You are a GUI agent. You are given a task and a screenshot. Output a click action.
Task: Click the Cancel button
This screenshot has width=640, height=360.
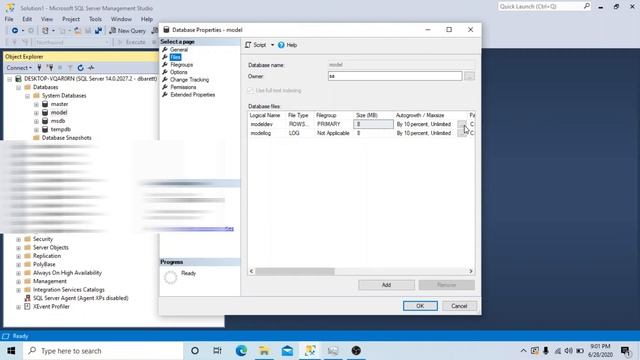point(459,306)
